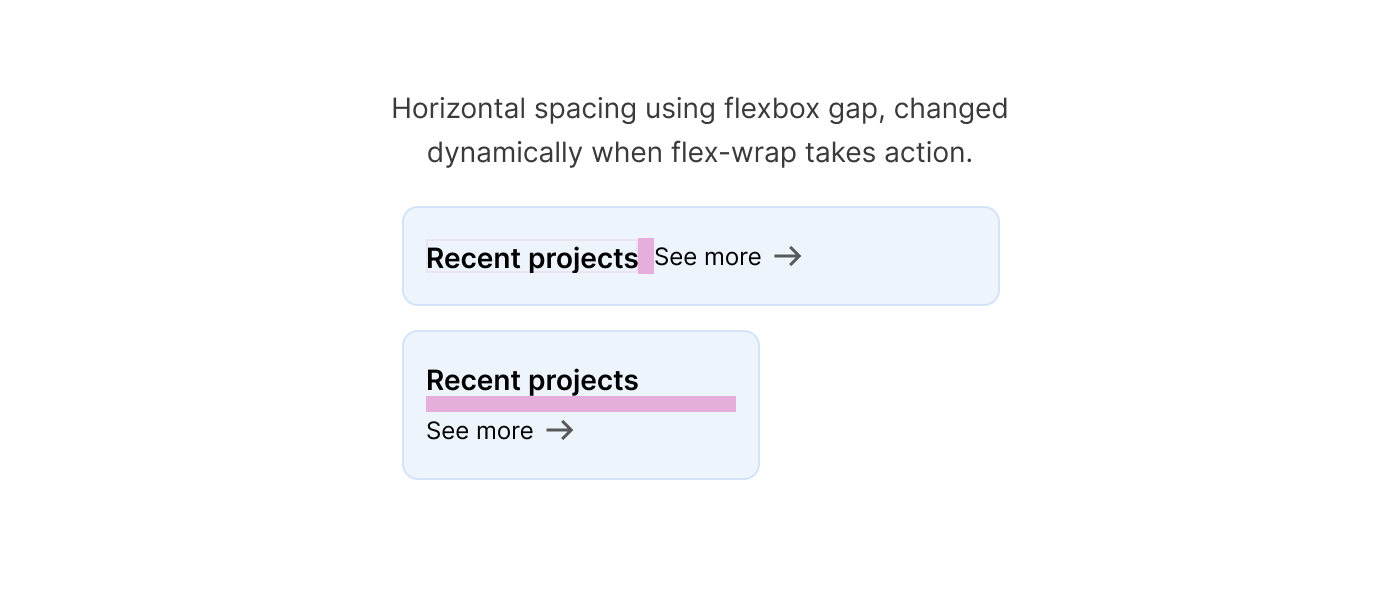Screen dimensions: 1400x600
Task: Click the word "Horizontal" at the description's start
Action: point(458,108)
